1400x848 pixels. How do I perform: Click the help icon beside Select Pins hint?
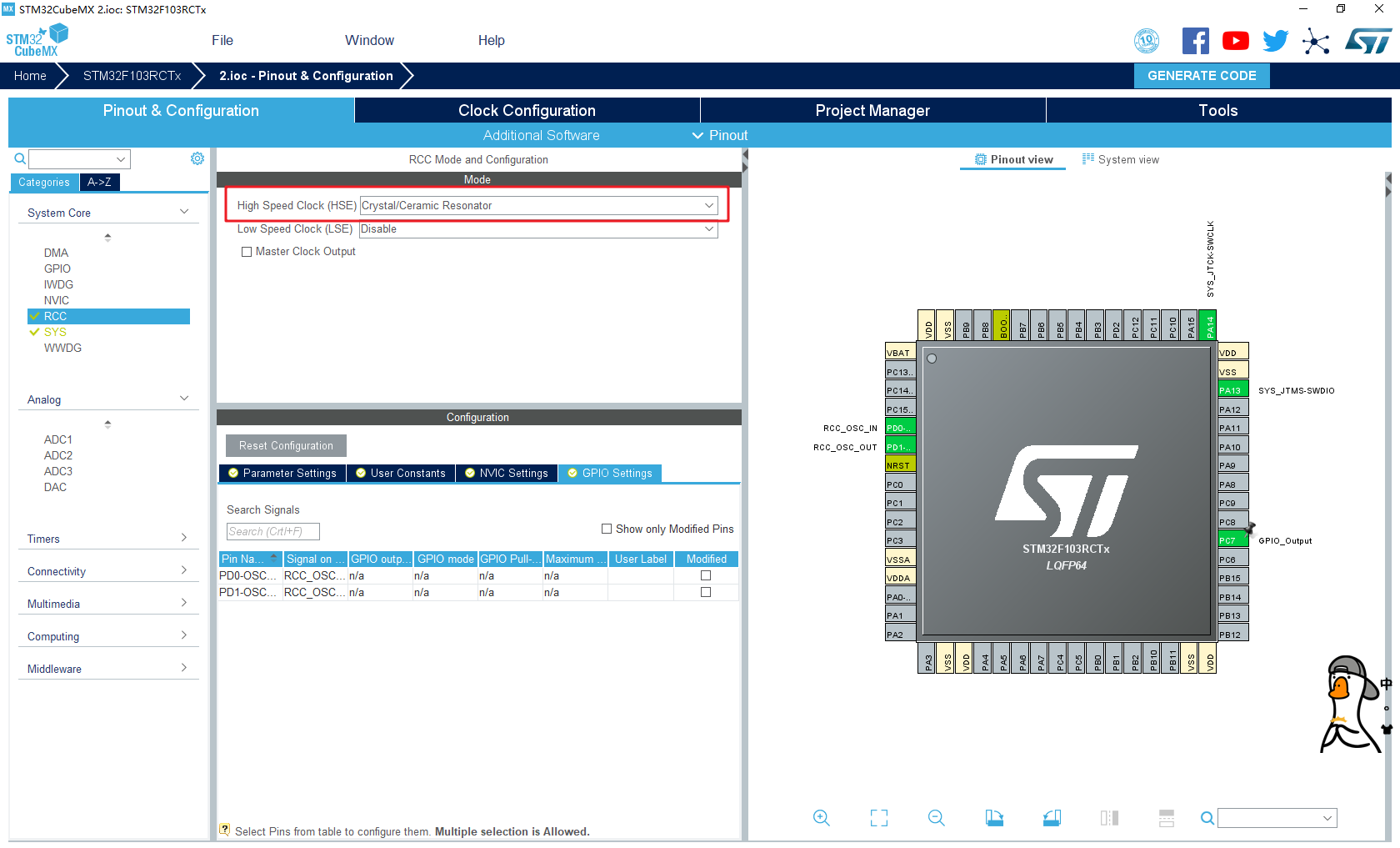224,830
